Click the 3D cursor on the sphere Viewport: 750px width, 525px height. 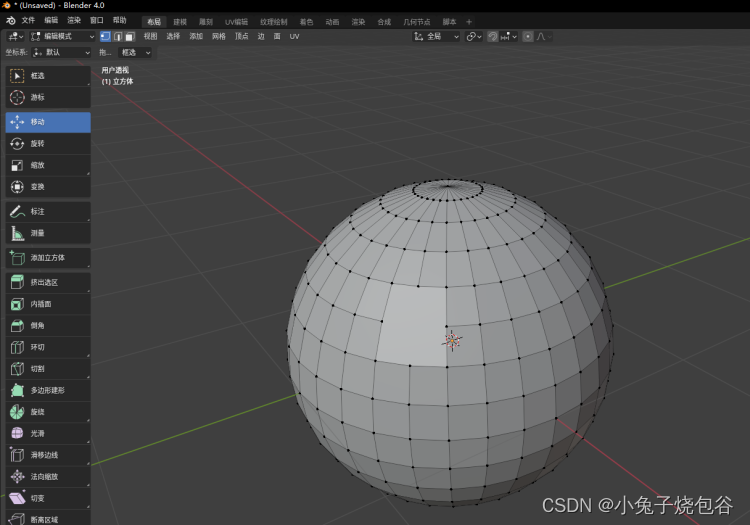[x=452, y=340]
